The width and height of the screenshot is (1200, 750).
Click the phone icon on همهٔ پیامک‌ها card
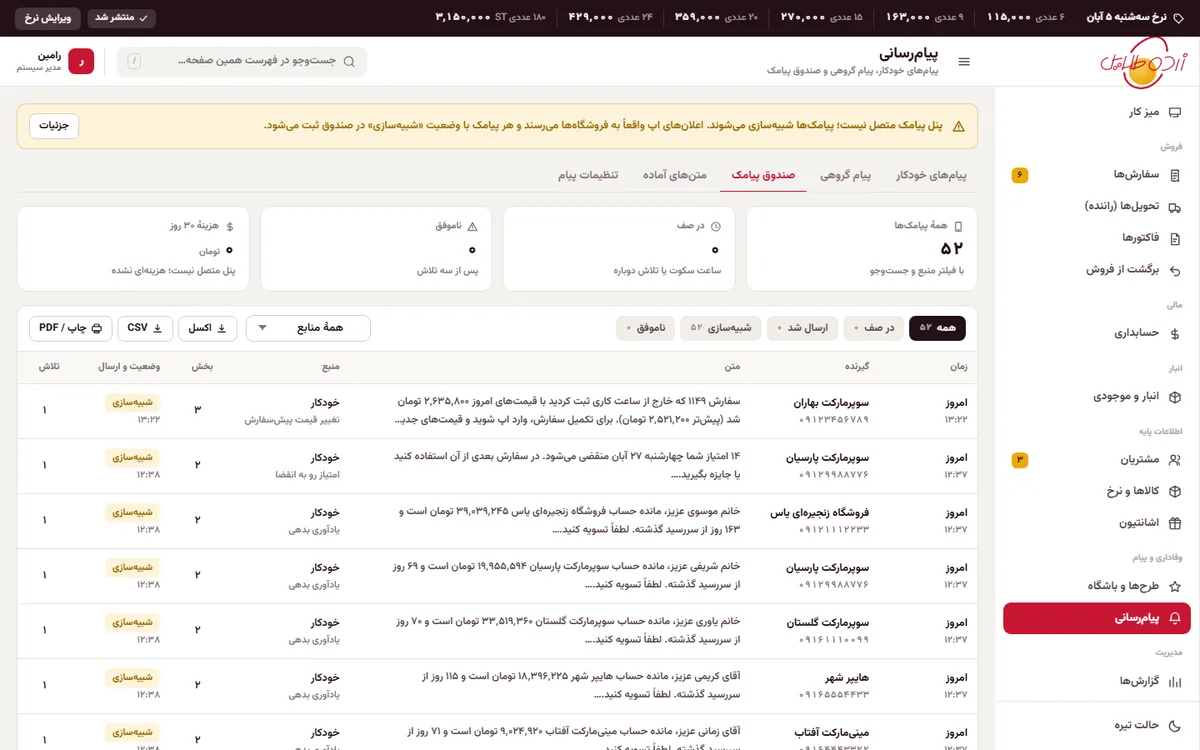[x=957, y=226]
